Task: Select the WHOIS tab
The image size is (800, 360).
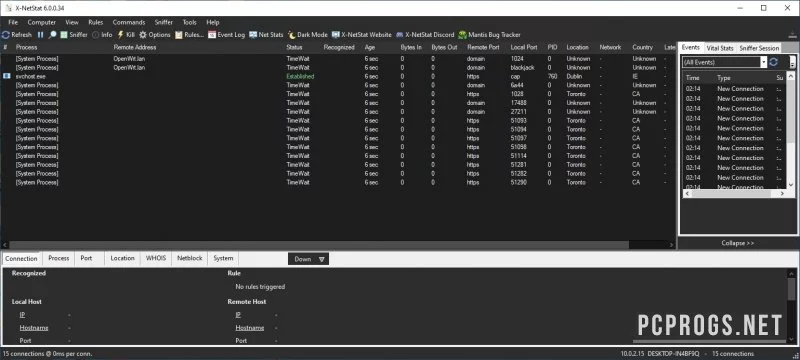Action: [156, 258]
